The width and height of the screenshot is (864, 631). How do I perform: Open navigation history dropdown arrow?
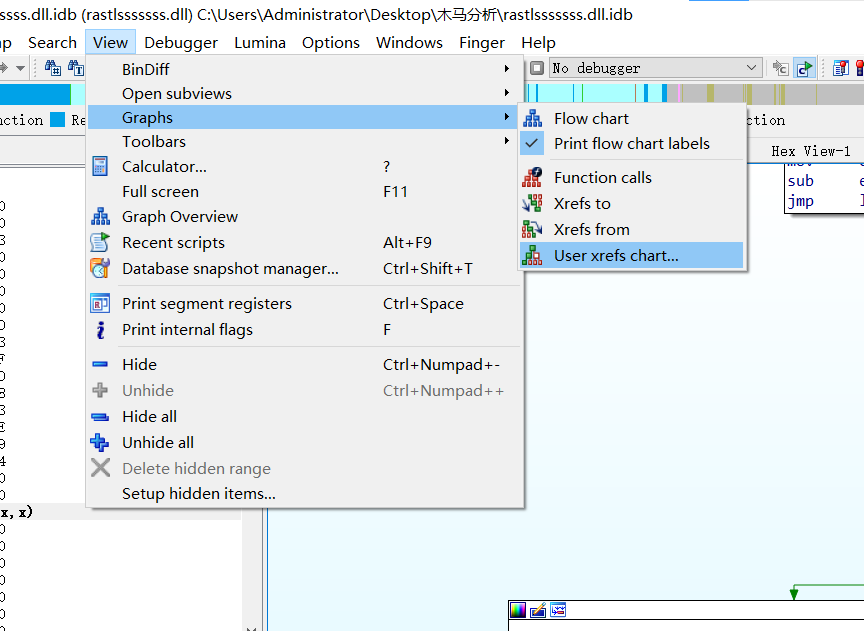click(x=20, y=68)
